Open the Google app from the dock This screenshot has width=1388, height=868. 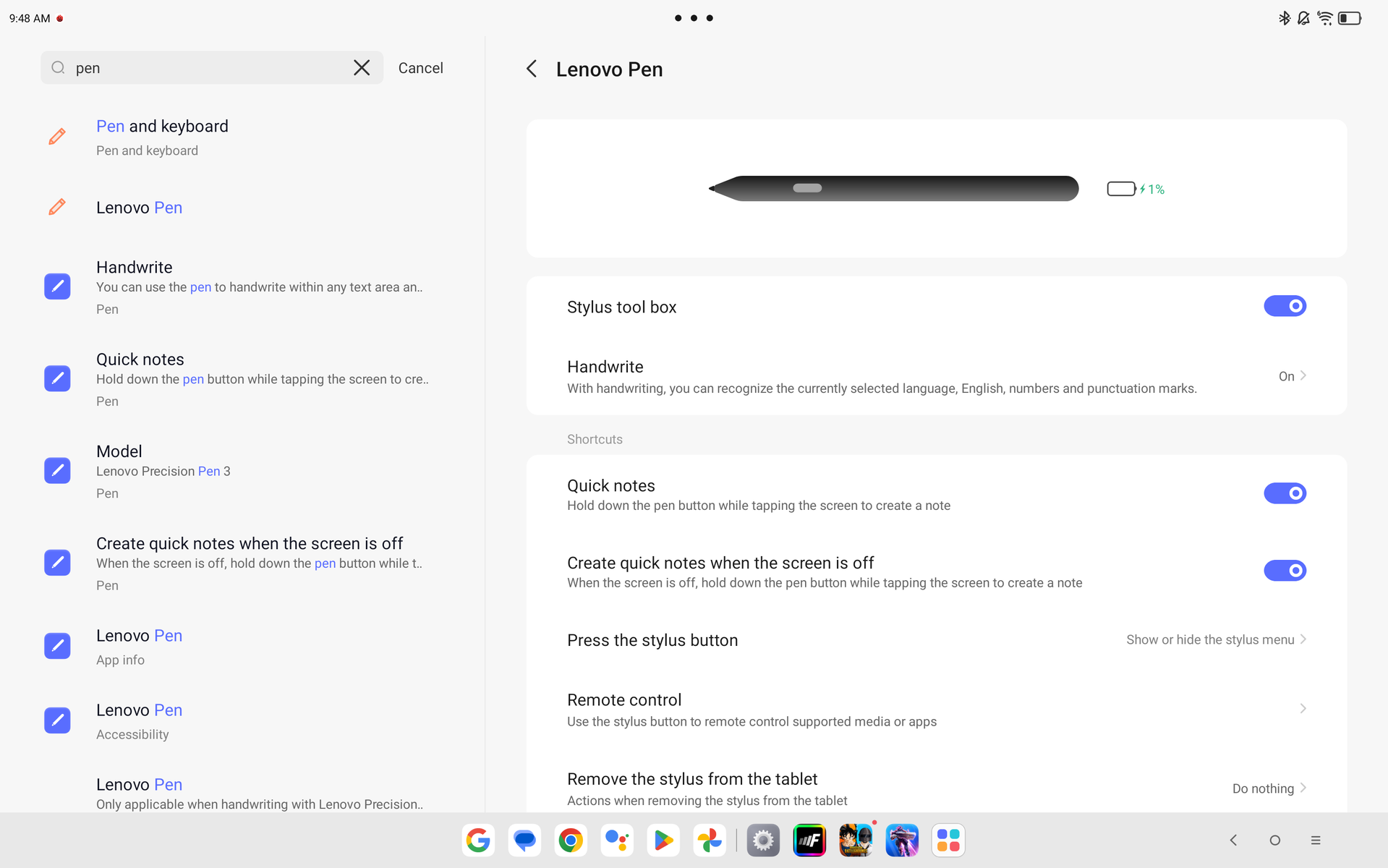click(x=478, y=841)
